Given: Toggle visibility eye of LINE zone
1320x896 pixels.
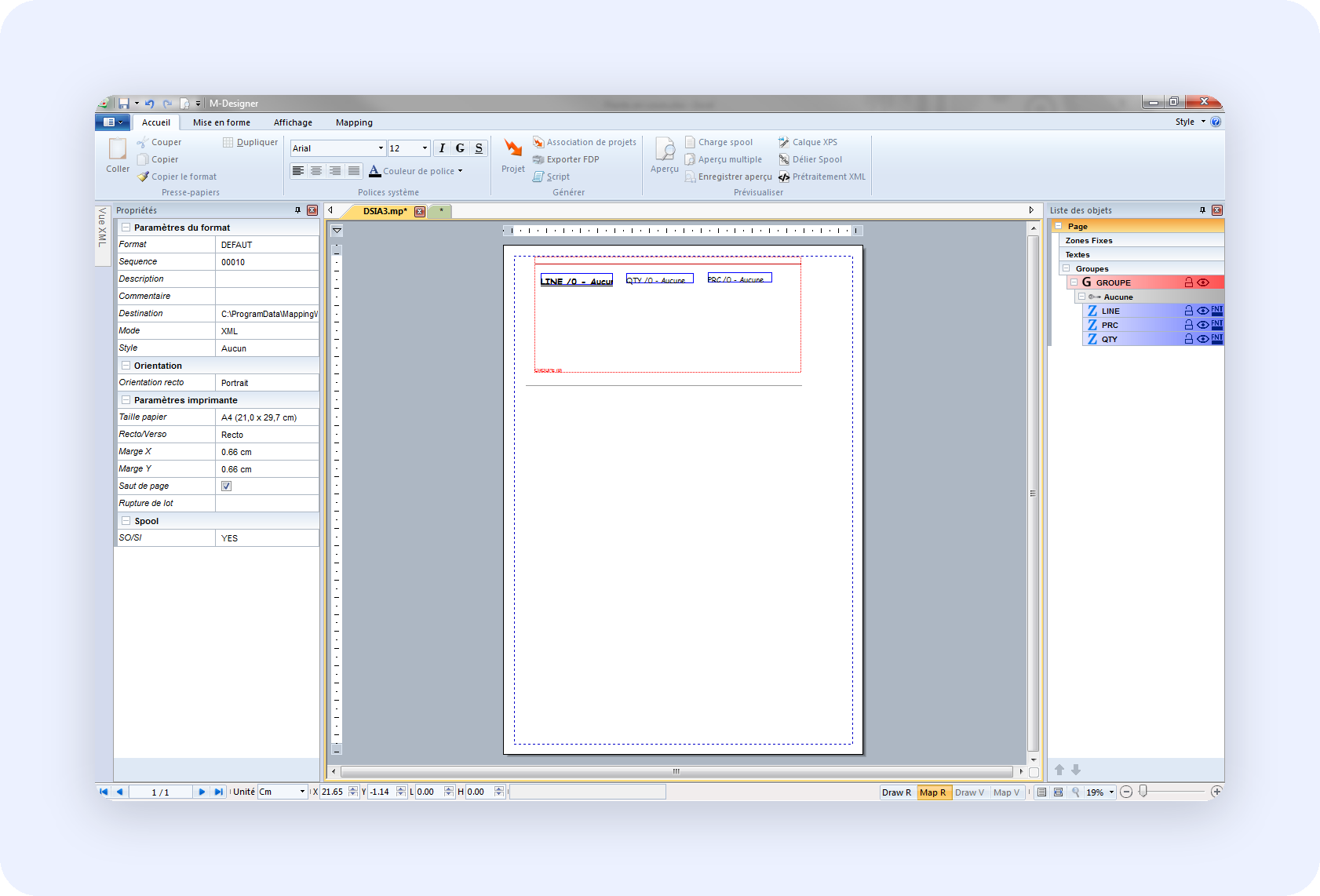Looking at the screenshot, I should (1202, 311).
